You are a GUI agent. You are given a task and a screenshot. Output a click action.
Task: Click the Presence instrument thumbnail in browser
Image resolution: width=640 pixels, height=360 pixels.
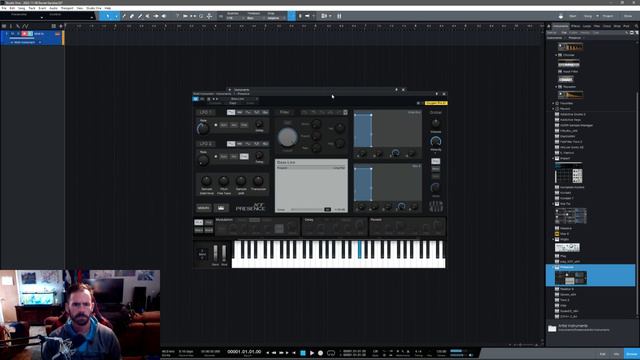[571, 278]
